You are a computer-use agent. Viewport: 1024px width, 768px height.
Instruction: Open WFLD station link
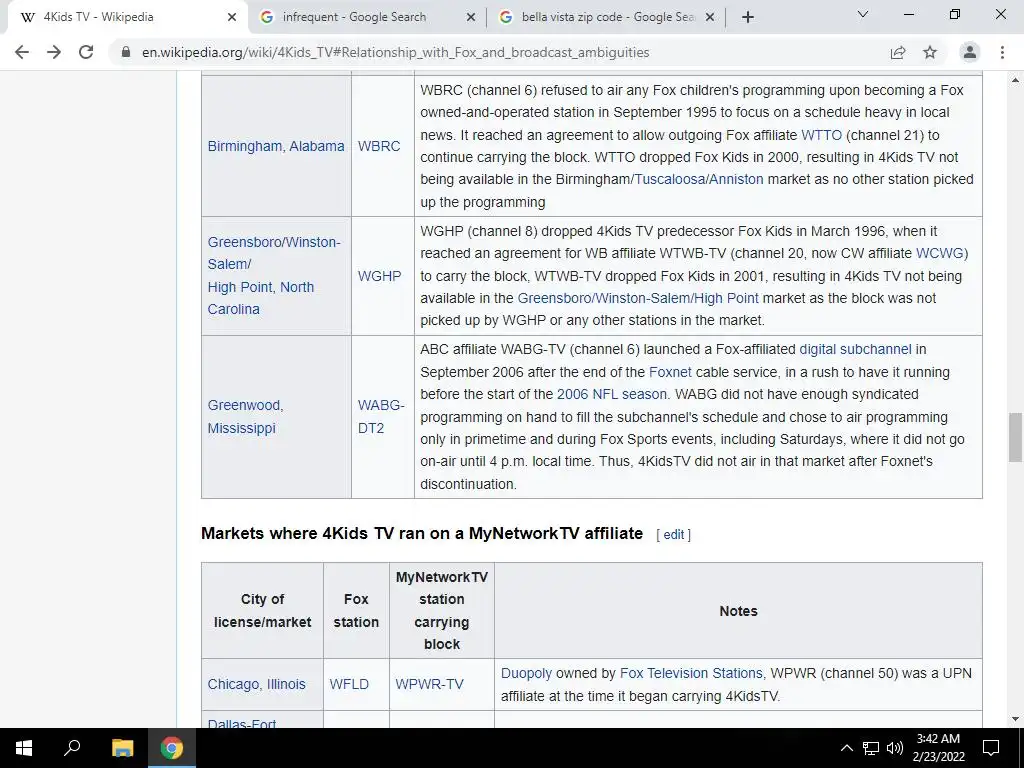click(x=349, y=684)
